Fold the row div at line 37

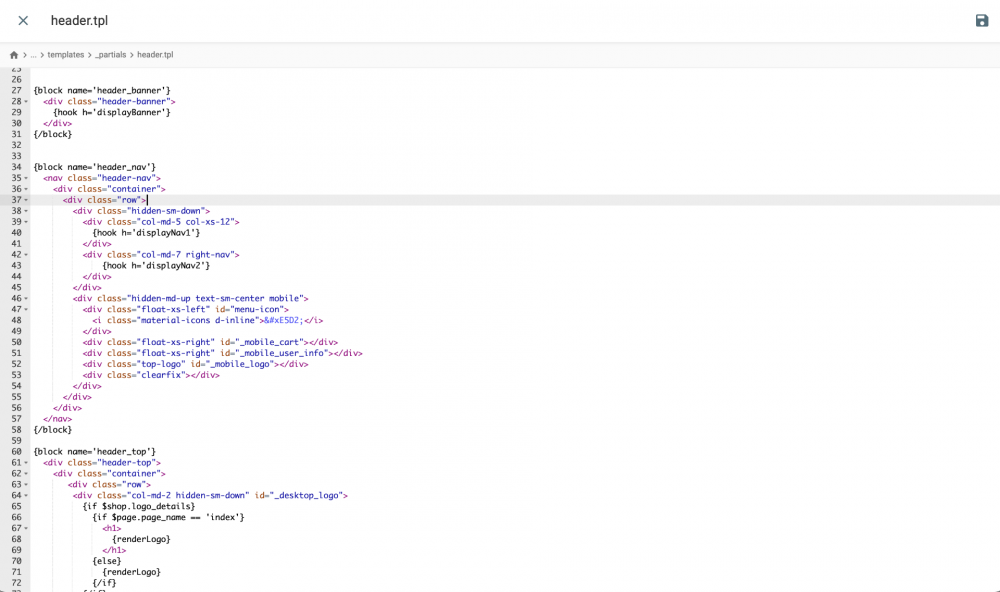coord(27,199)
